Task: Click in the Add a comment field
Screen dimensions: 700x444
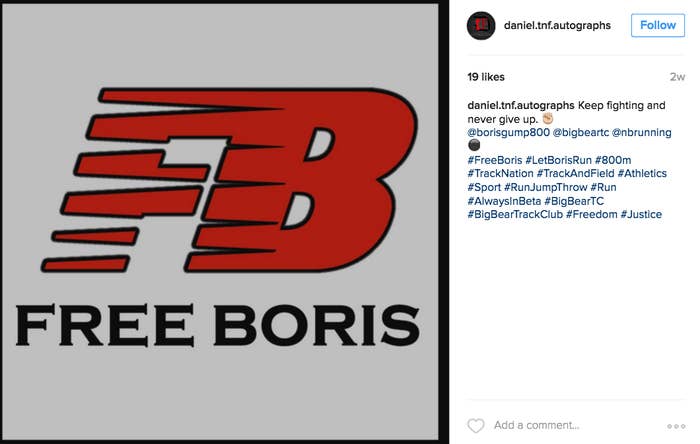Action: pos(576,425)
